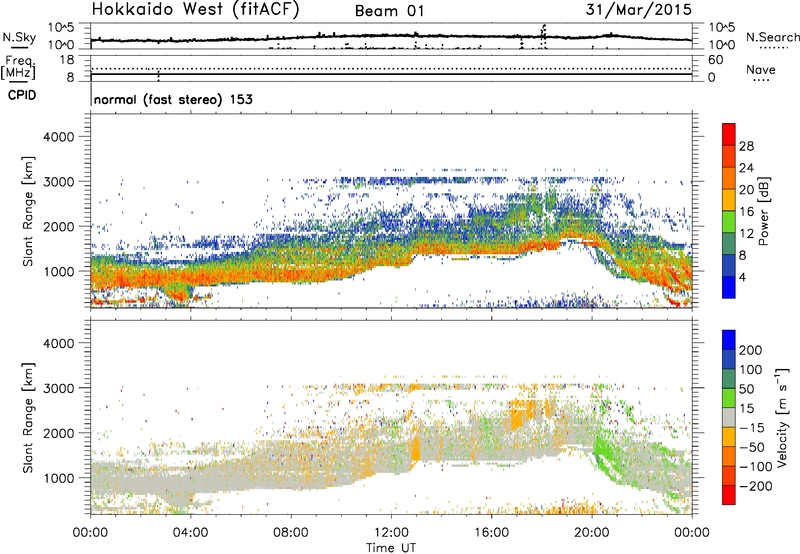Click the dotted line sample under 'N.Search' legend
Viewport: 800px width, 554px height.
774,48
